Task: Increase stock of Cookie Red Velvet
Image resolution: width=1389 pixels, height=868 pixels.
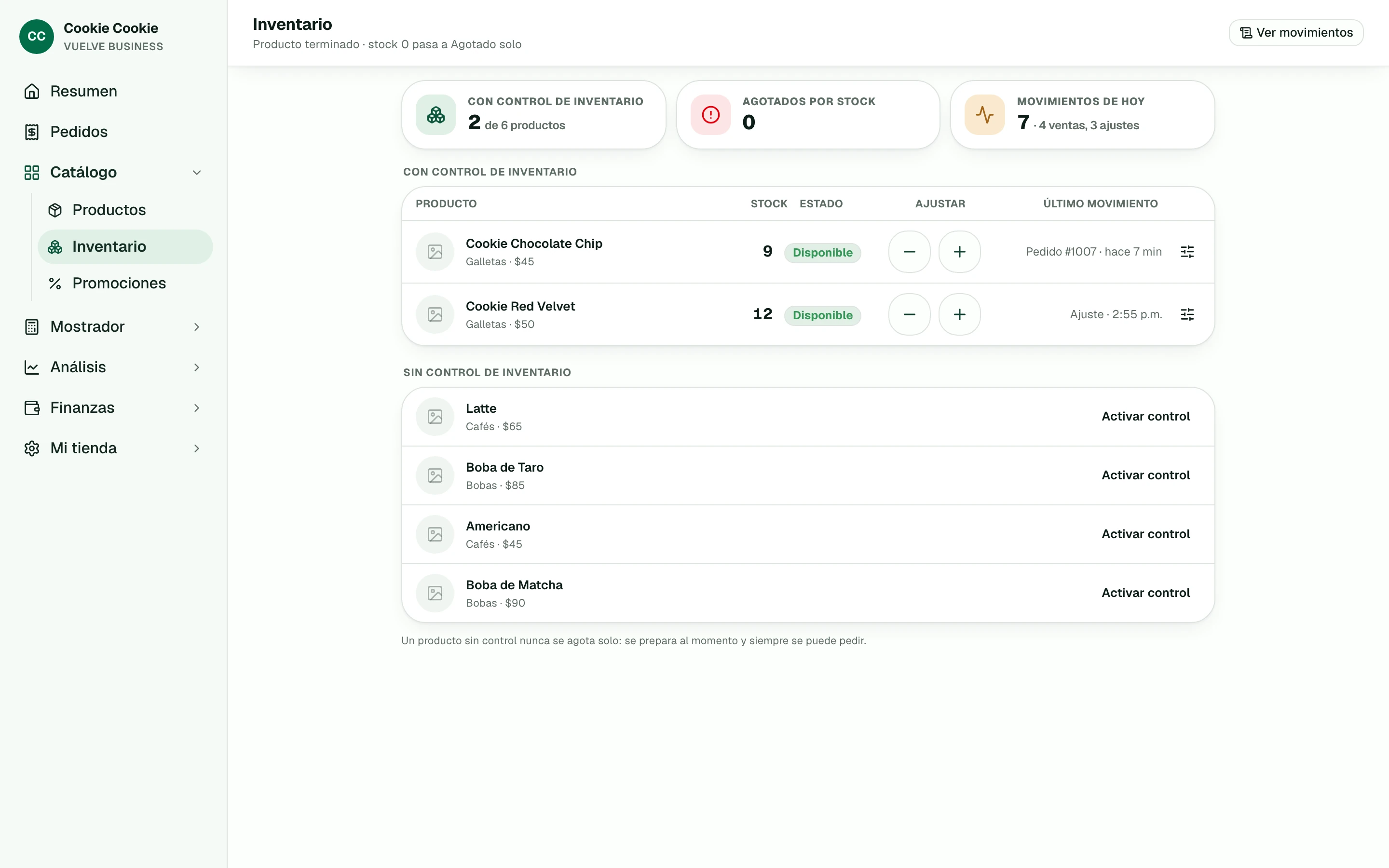Action: [x=960, y=314]
